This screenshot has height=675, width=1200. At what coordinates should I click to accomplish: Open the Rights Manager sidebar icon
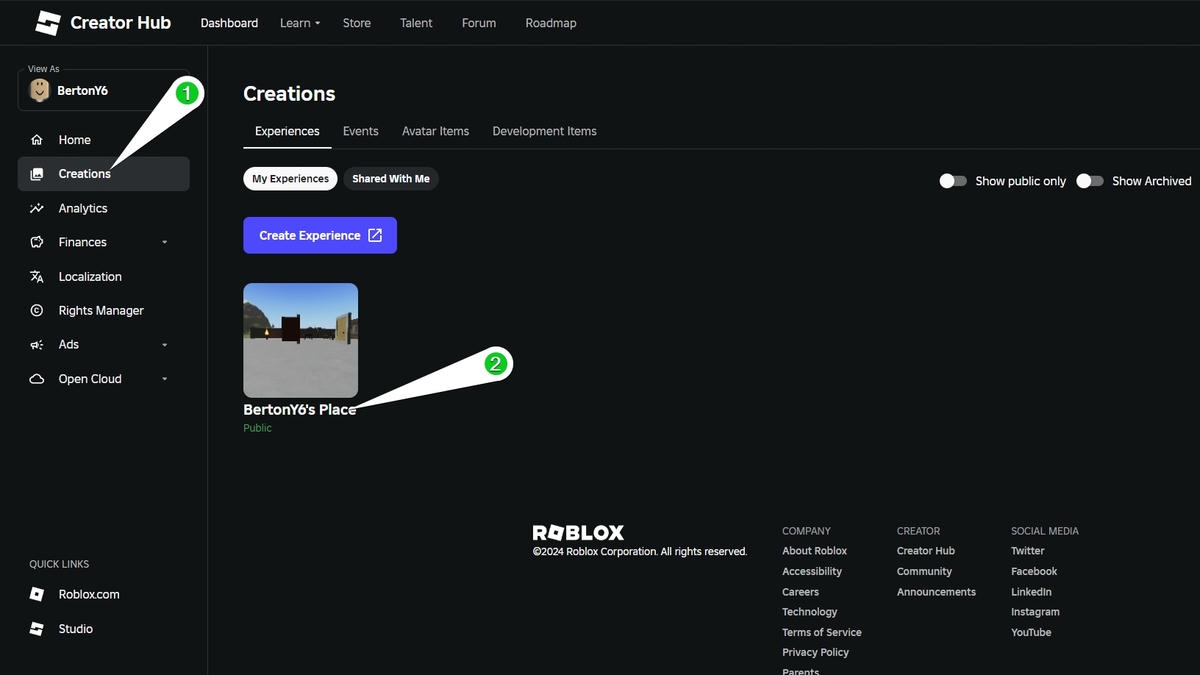click(38, 310)
